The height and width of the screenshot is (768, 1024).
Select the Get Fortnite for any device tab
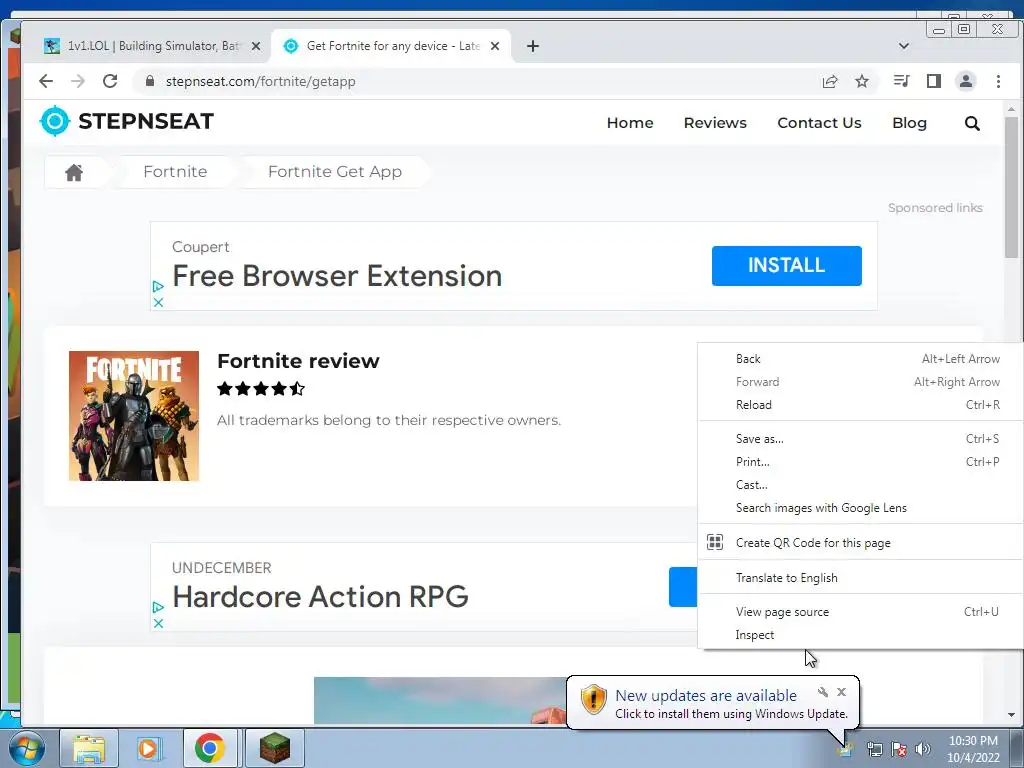pyautogui.click(x=390, y=46)
